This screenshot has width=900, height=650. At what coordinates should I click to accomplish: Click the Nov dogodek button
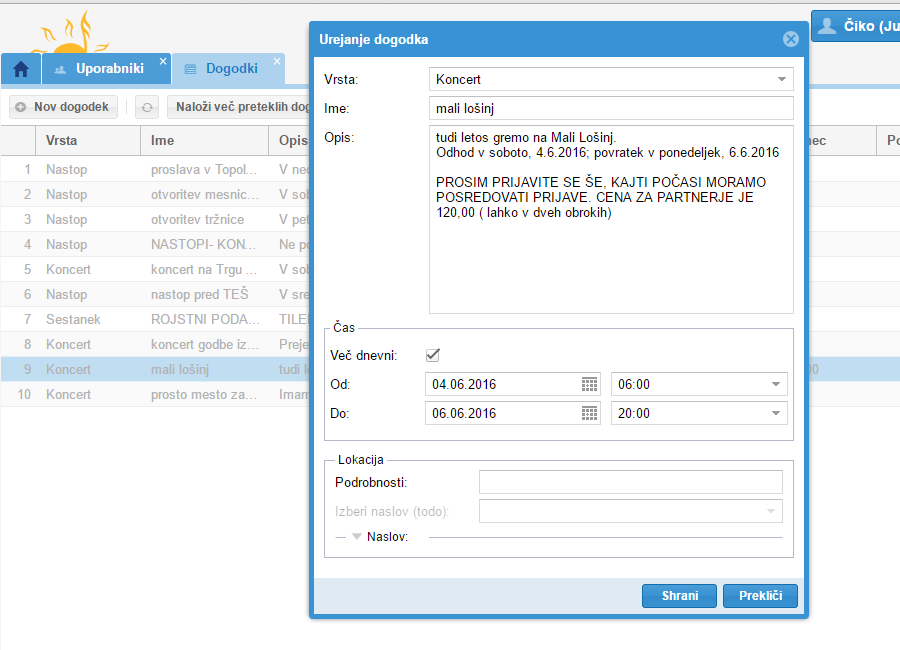click(x=63, y=107)
